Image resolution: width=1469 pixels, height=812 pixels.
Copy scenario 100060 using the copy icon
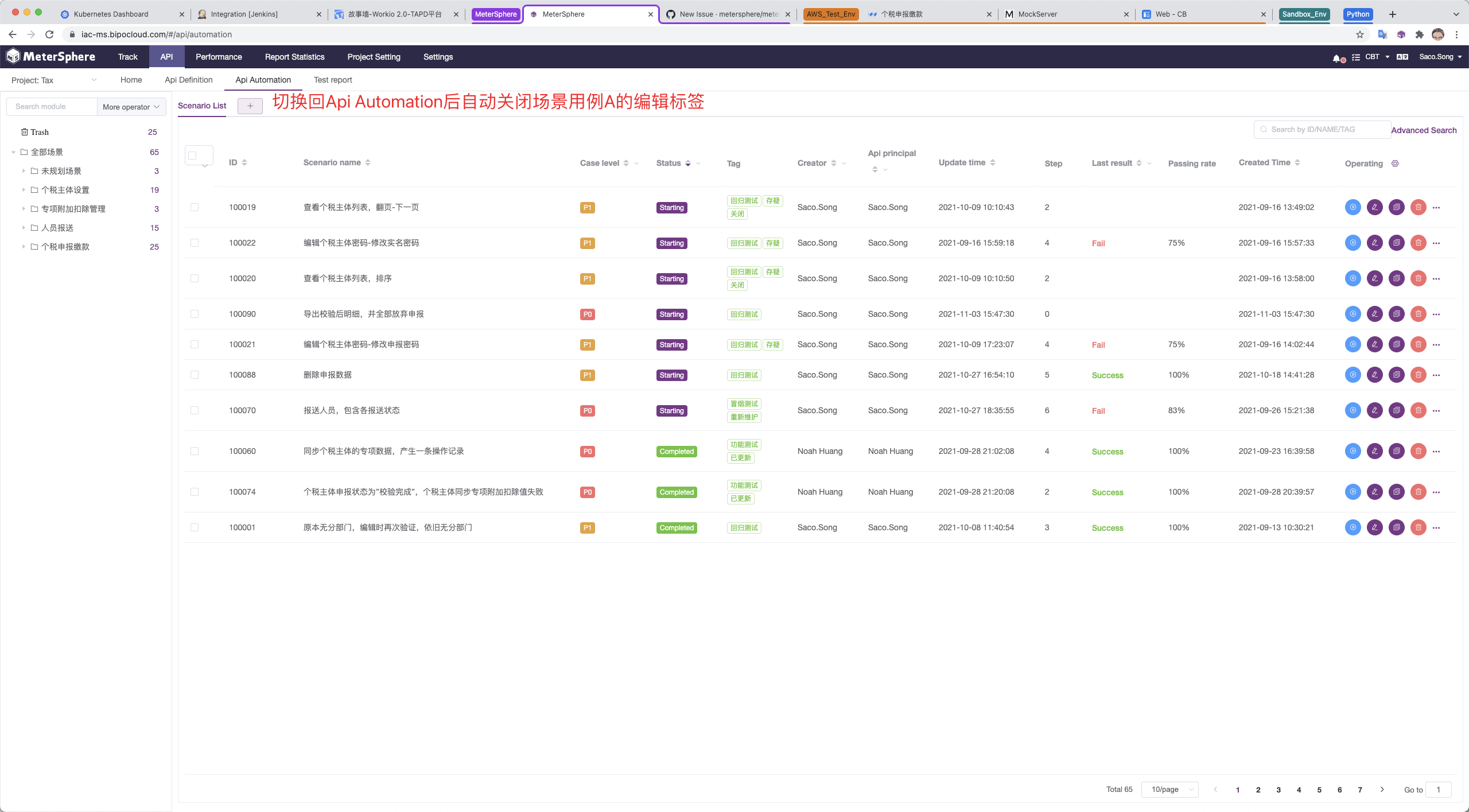coord(1396,451)
